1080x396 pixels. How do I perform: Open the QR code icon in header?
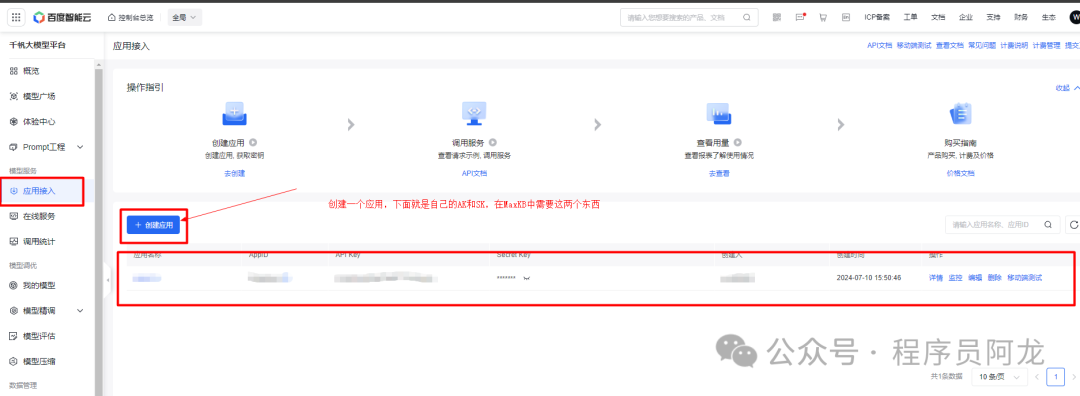(x=777, y=17)
